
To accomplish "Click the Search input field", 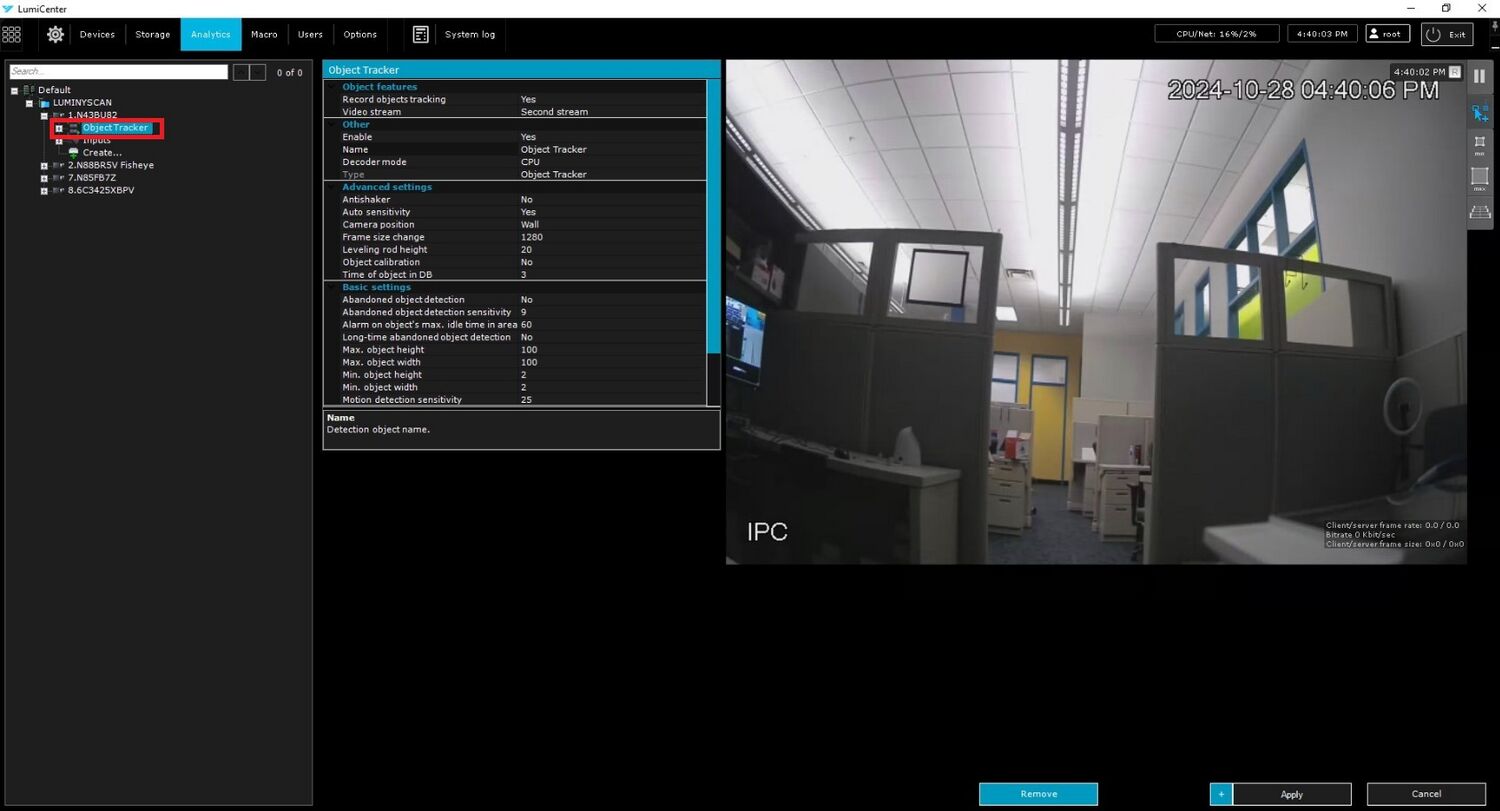I will [118, 71].
